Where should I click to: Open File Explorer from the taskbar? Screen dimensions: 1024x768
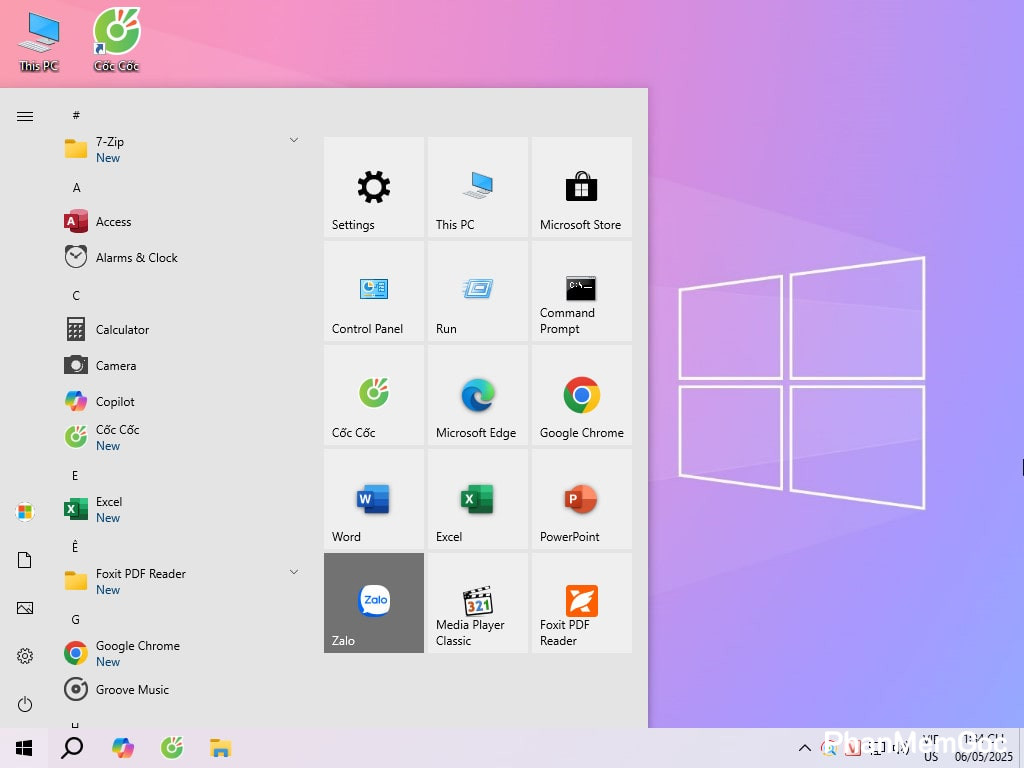[220, 748]
